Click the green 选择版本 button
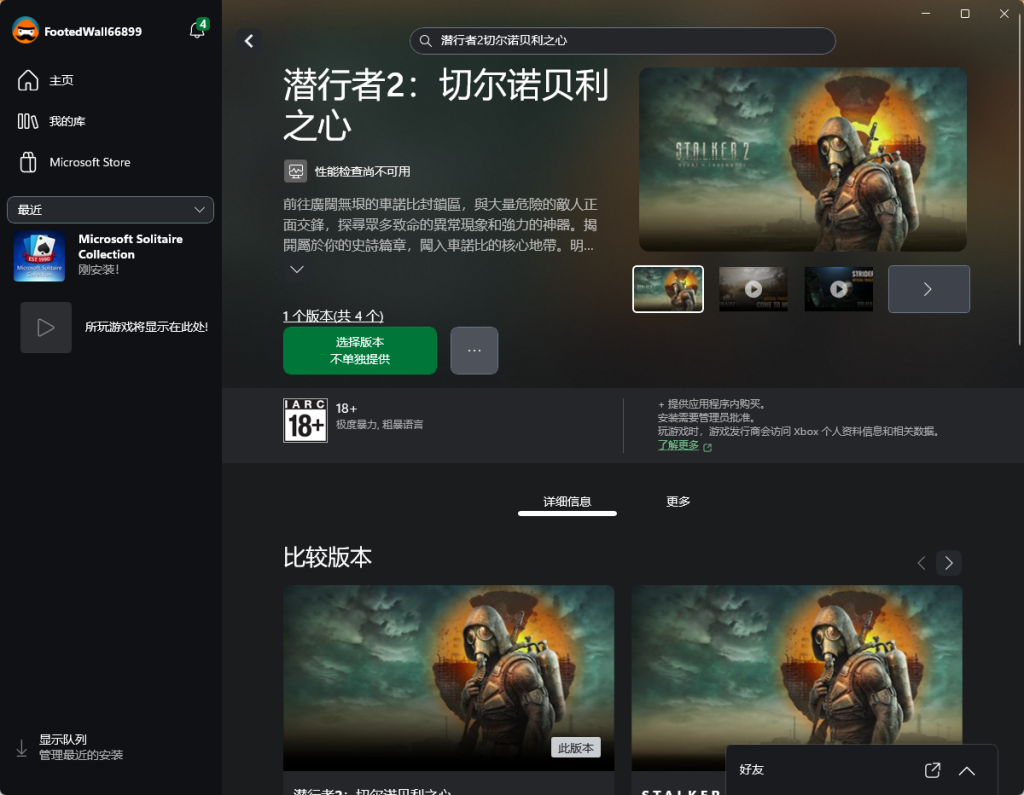The height and width of the screenshot is (795, 1024). pyautogui.click(x=360, y=351)
